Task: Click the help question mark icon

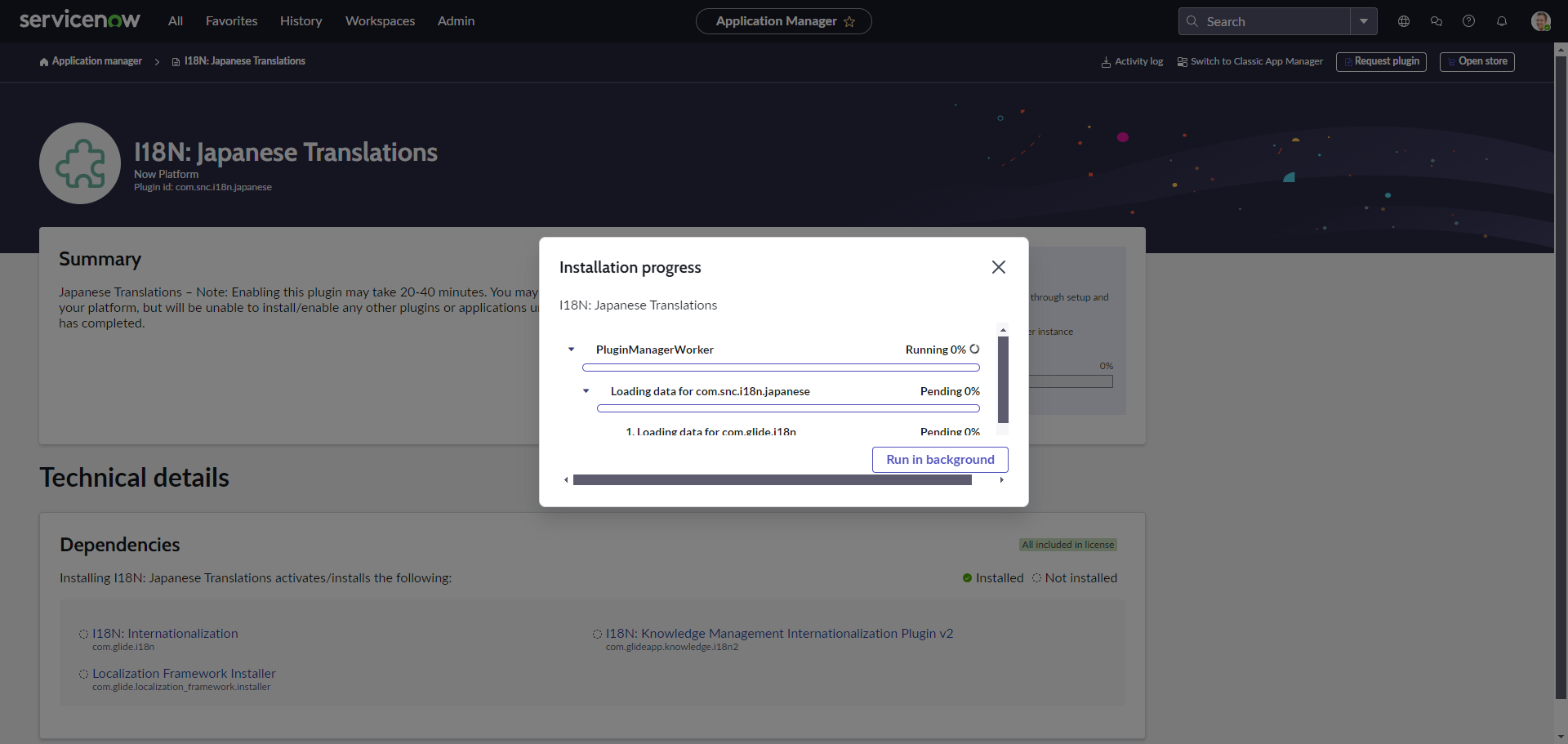Action: 1469,21
